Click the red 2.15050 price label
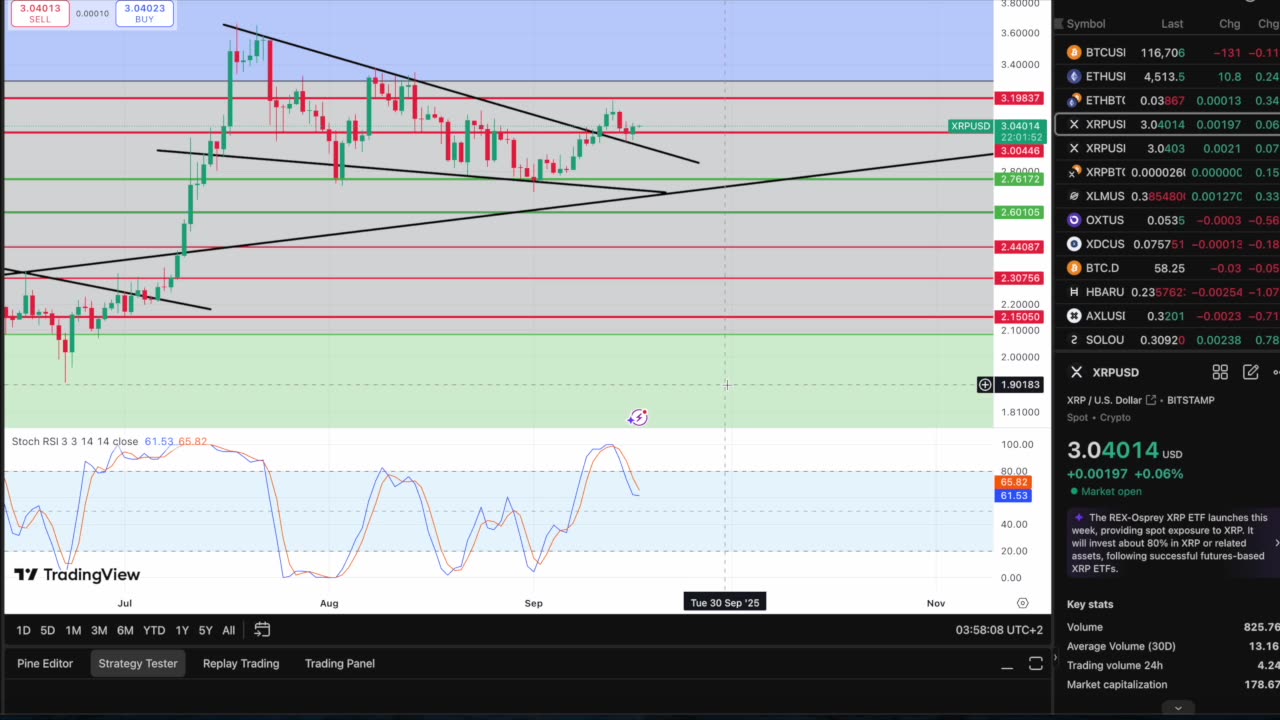Image resolution: width=1280 pixels, height=720 pixels. pyautogui.click(x=1019, y=317)
